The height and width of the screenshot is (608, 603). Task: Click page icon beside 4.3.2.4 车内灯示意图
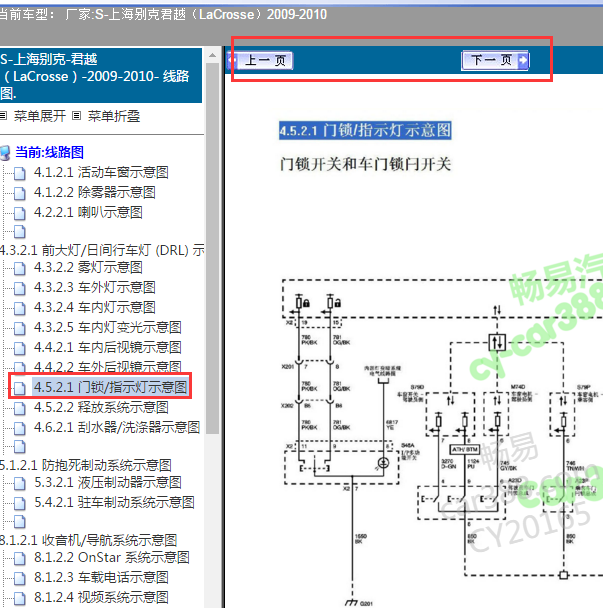pos(20,309)
